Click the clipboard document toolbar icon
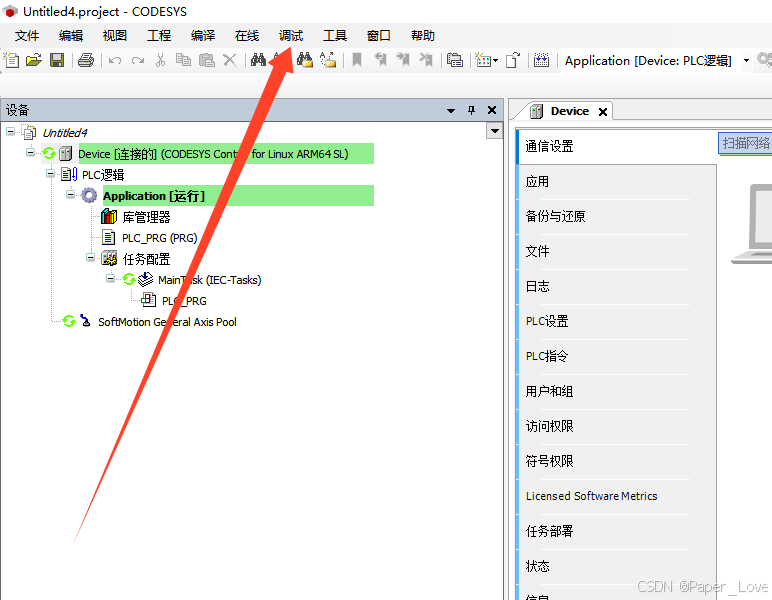The width and height of the screenshot is (772, 600). pyautogui.click(x=513, y=60)
